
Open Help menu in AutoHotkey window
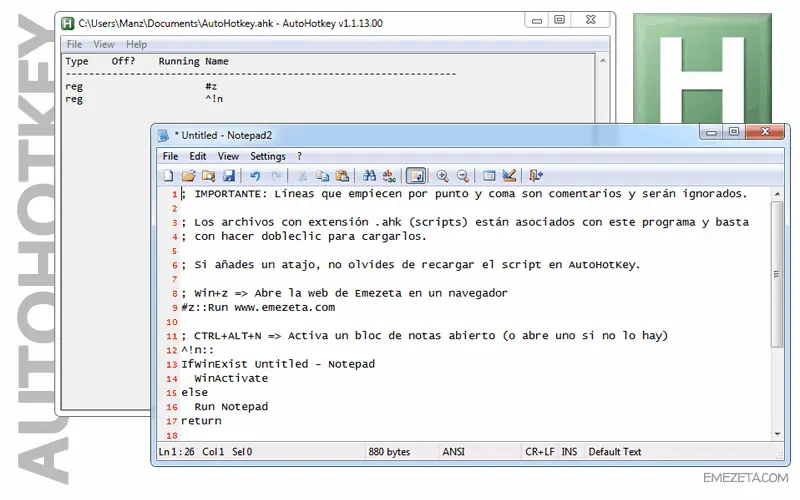point(136,44)
